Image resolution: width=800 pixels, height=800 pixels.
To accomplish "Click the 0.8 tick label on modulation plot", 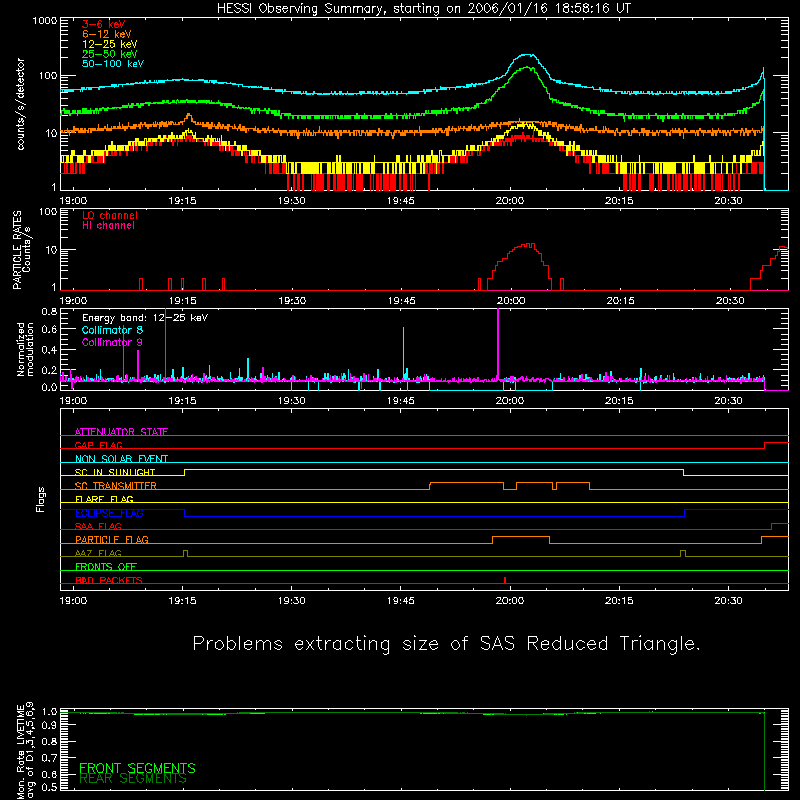I will point(49,312).
